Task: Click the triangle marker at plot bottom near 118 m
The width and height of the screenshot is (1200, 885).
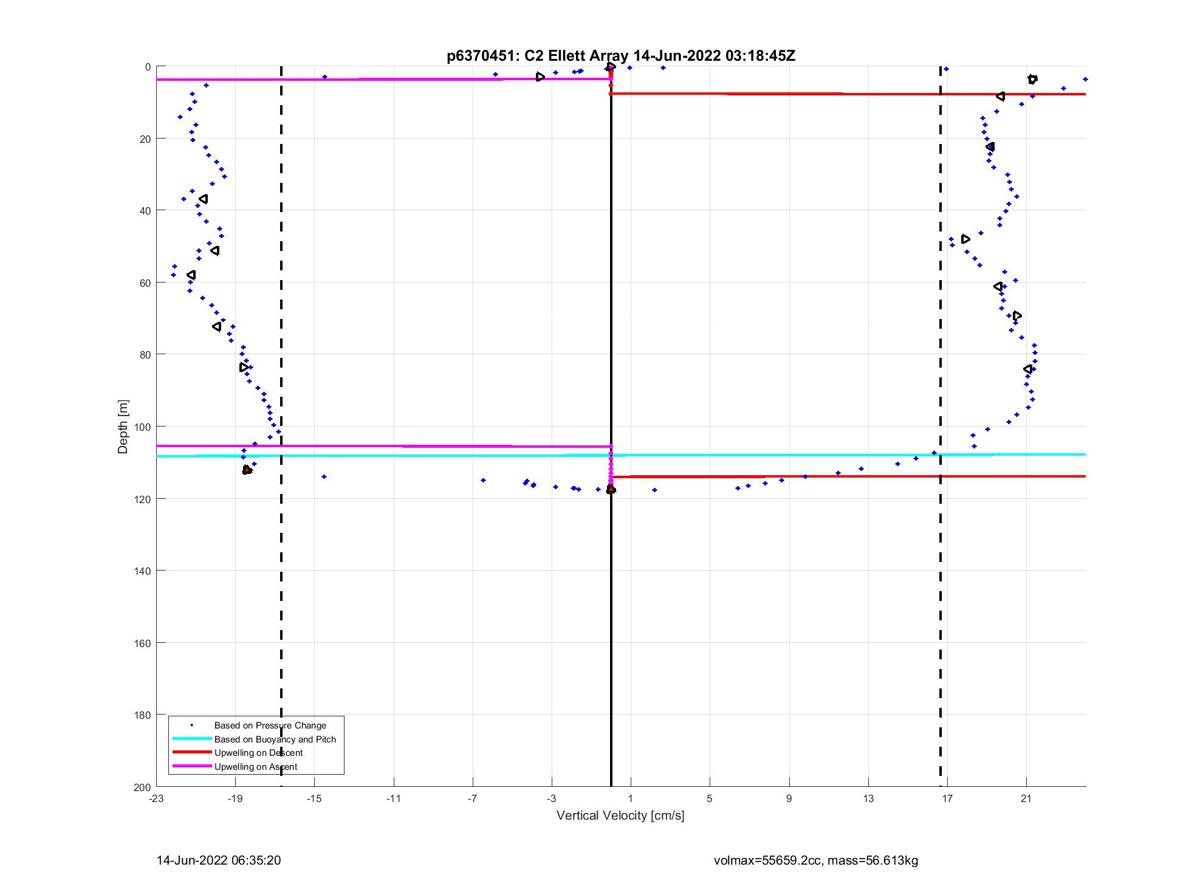Action: tap(611, 489)
